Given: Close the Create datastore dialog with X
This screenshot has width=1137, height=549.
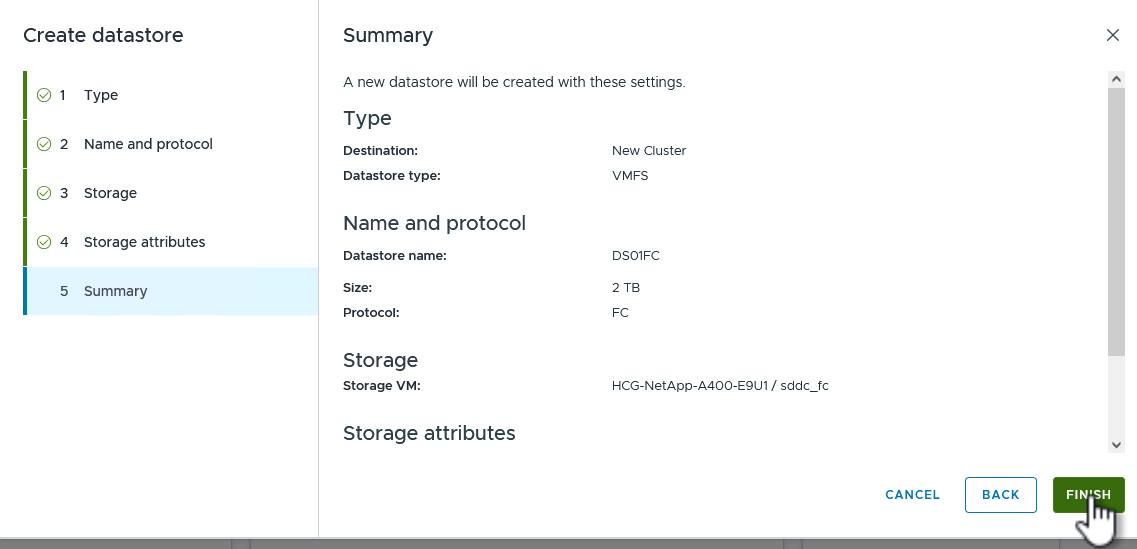Looking at the screenshot, I should coord(1113,35).
